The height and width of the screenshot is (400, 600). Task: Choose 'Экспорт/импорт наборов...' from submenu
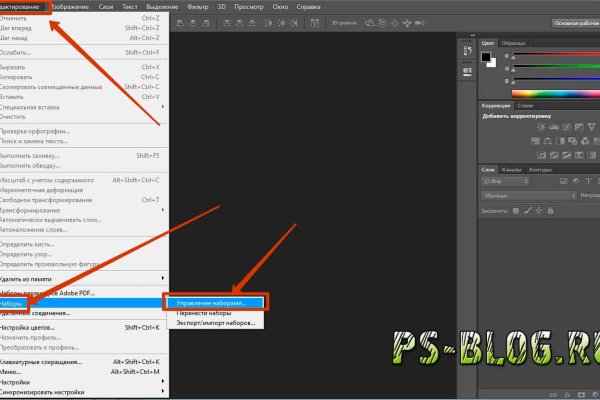(x=217, y=323)
